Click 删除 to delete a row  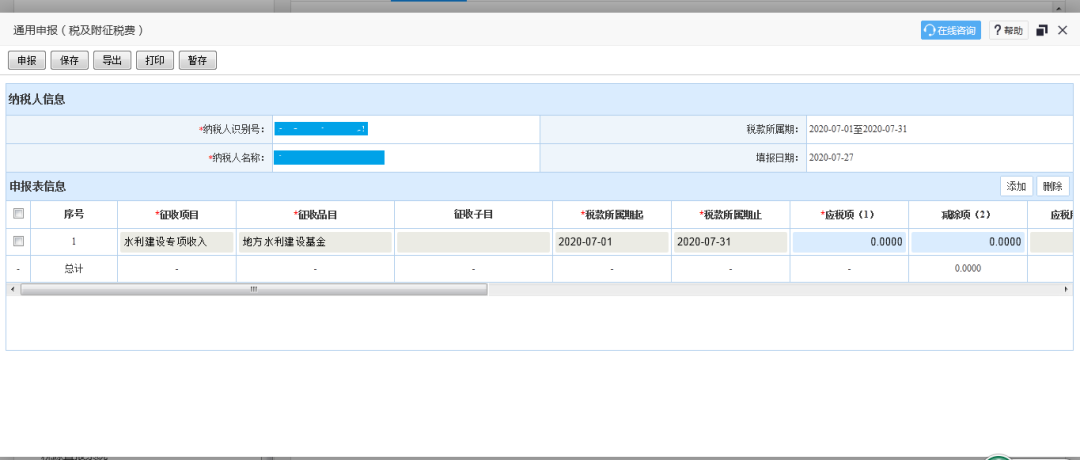click(x=1052, y=186)
